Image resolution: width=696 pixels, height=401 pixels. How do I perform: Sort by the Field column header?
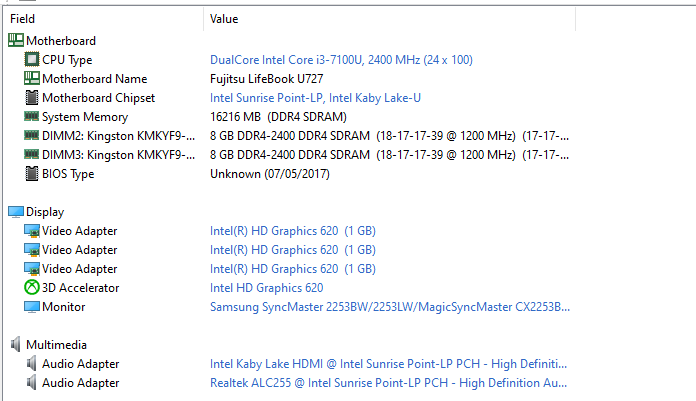coord(104,19)
